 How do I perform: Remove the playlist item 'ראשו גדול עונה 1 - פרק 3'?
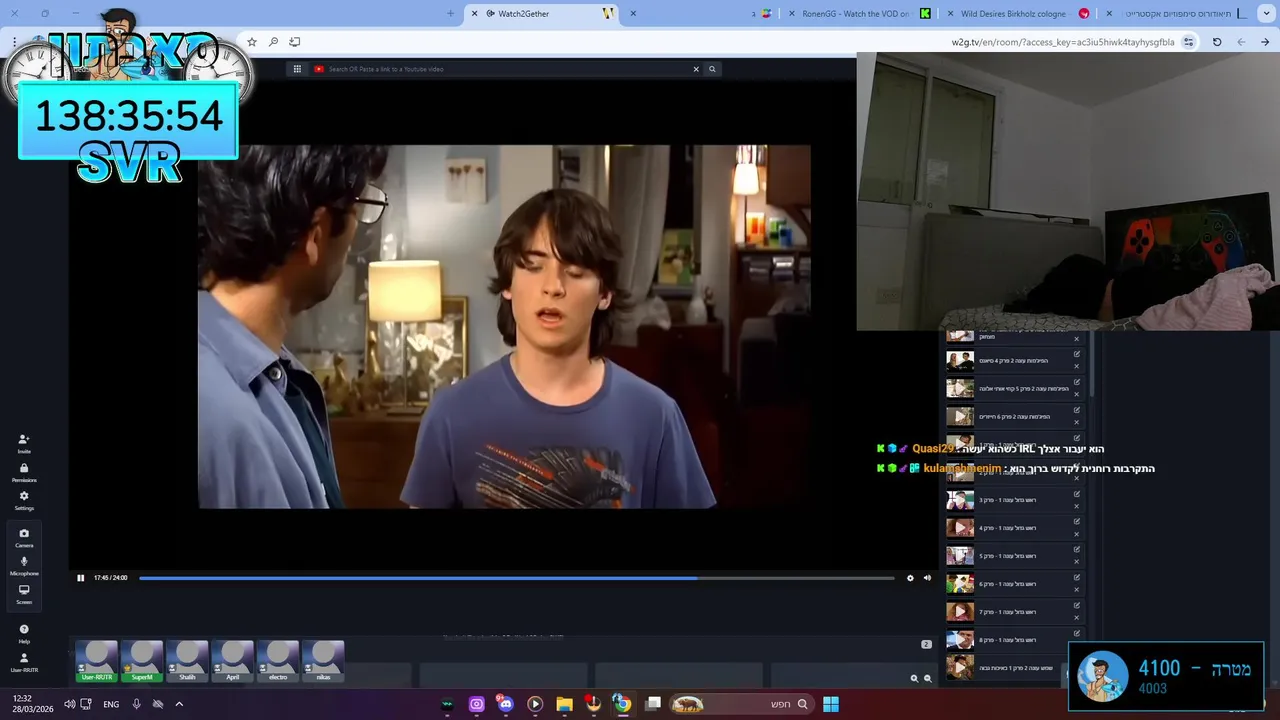click(x=1077, y=506)
